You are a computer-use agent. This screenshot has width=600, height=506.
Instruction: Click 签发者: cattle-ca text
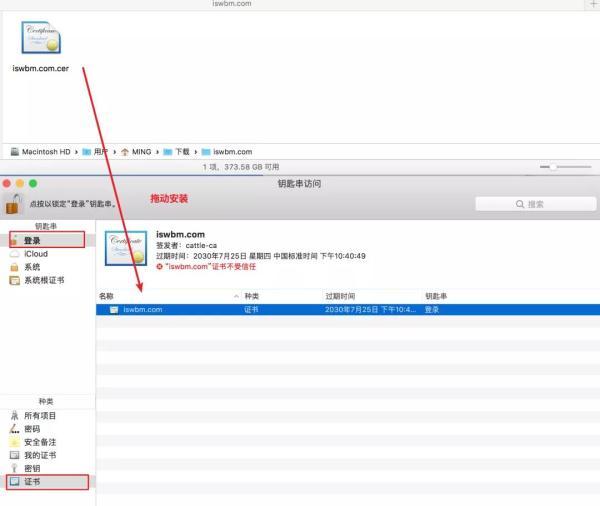[x=186, y=245]
